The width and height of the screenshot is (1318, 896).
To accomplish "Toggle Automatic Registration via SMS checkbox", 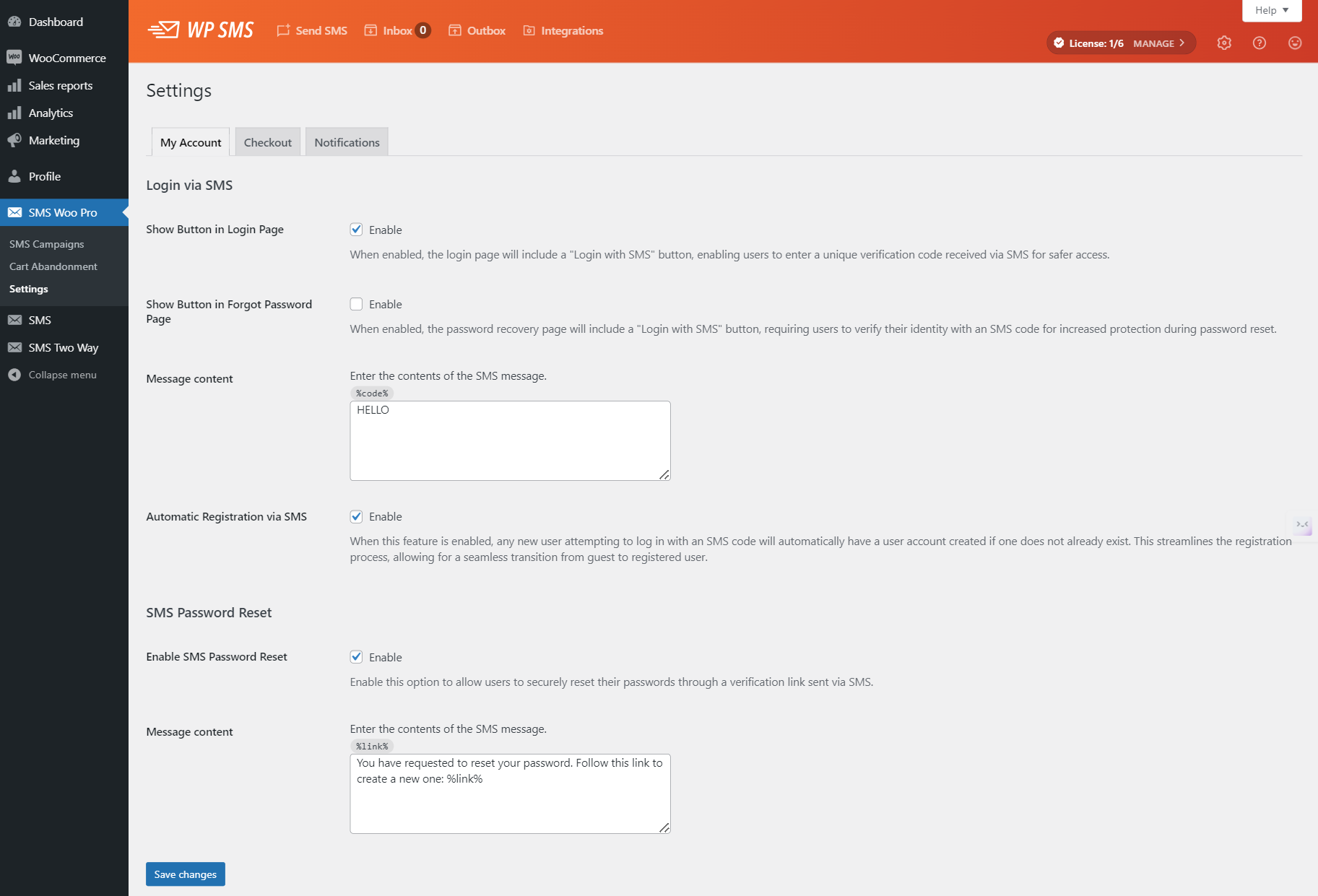I will click(356, 516).
